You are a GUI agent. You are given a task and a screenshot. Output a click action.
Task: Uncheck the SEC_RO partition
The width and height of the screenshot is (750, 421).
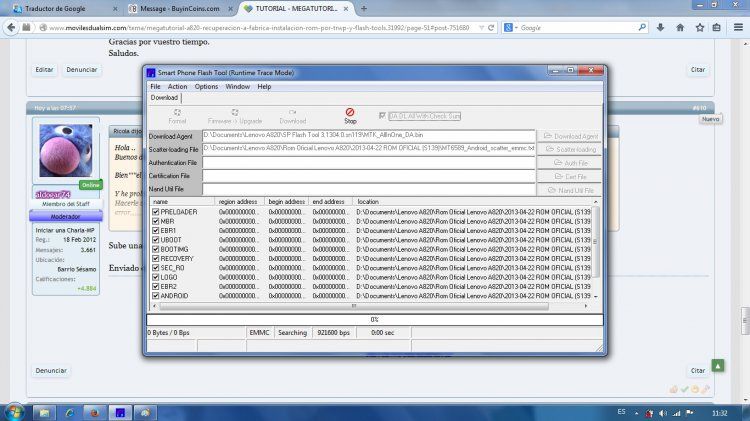pos(155,267)
